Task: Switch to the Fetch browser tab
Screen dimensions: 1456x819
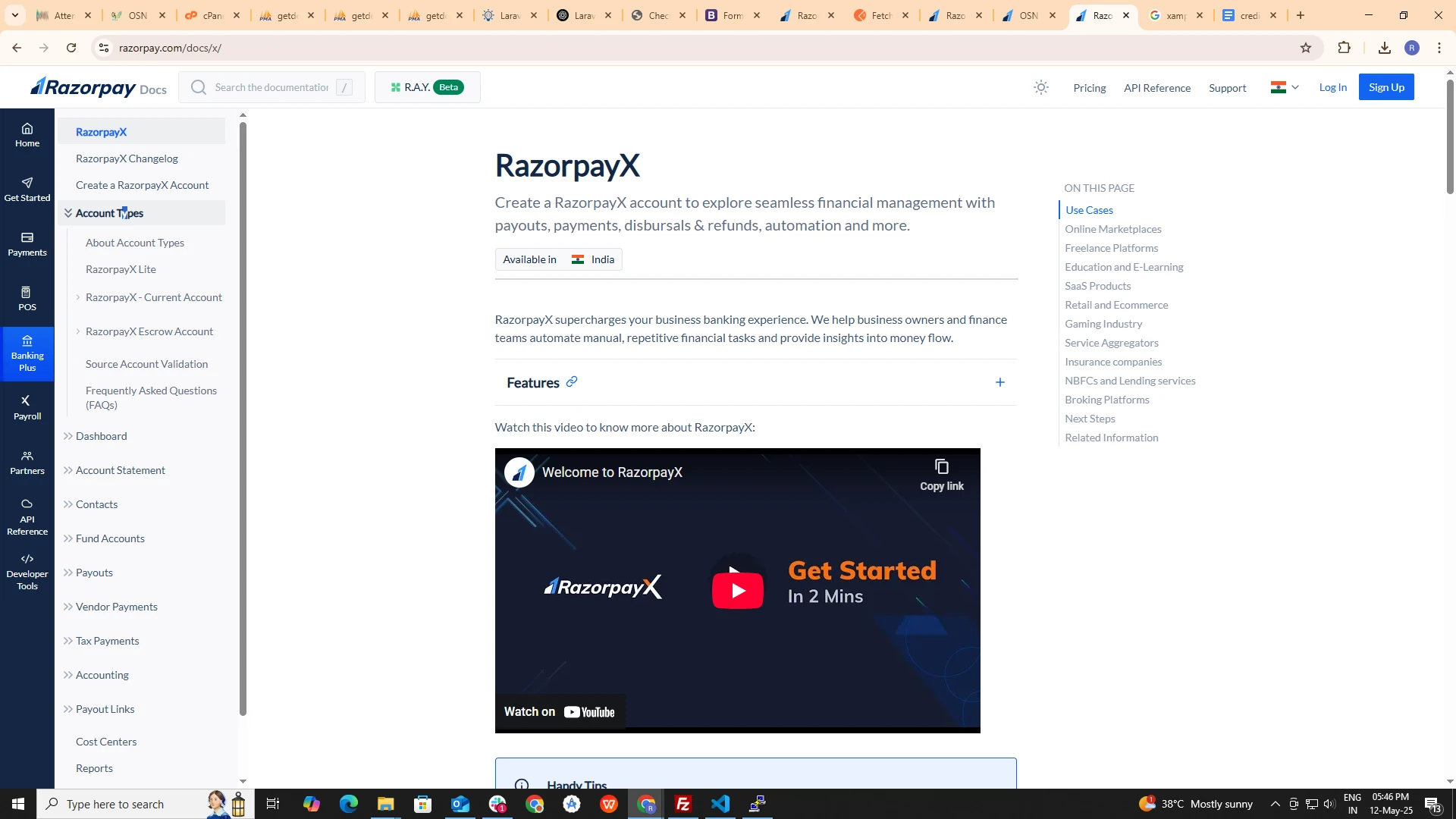Action: [x=881, y=15]
